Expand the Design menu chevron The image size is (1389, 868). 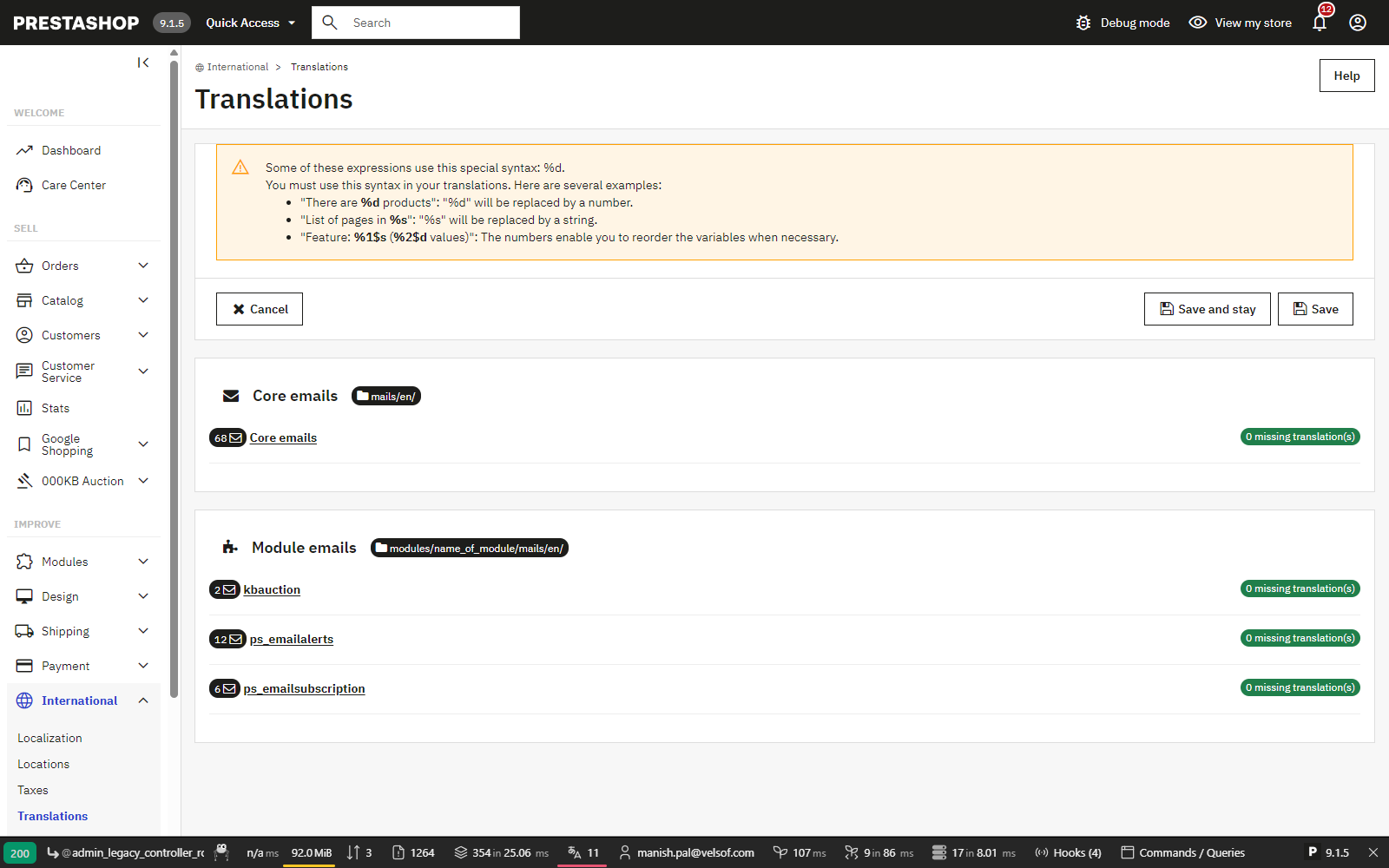(x=143, y=596)
